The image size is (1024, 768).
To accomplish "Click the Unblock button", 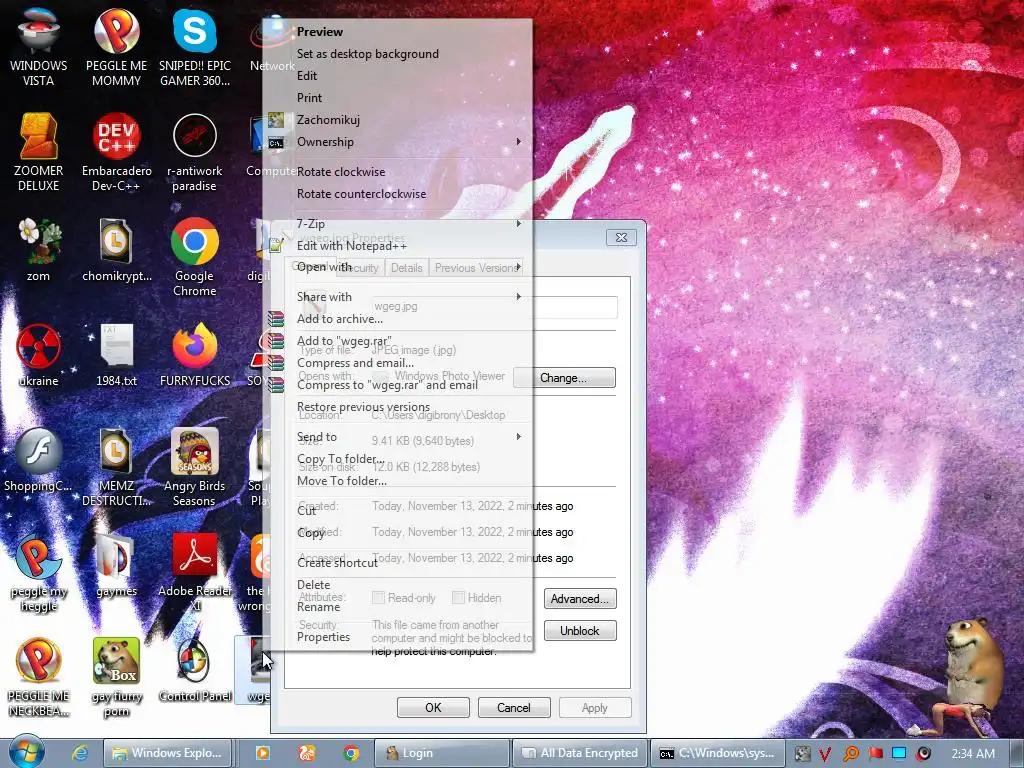I will point(580,630).
